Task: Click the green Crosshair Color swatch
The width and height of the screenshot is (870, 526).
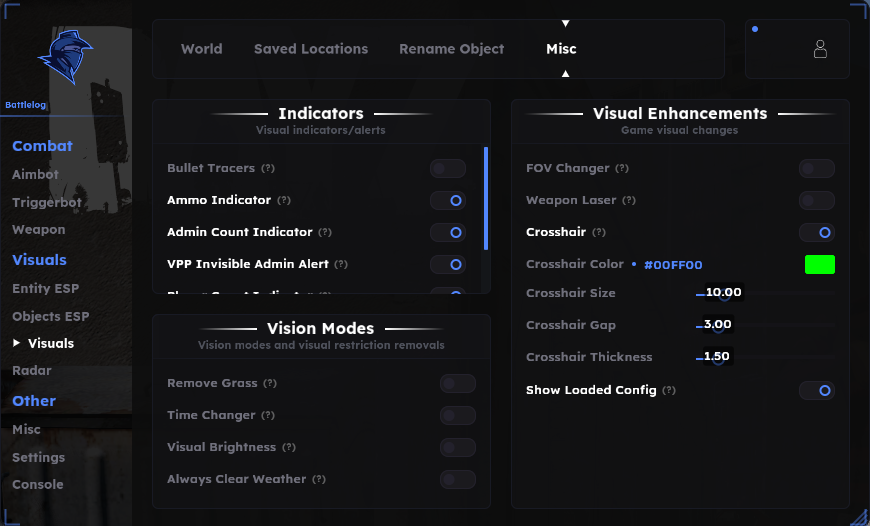Action: (820, 265)
